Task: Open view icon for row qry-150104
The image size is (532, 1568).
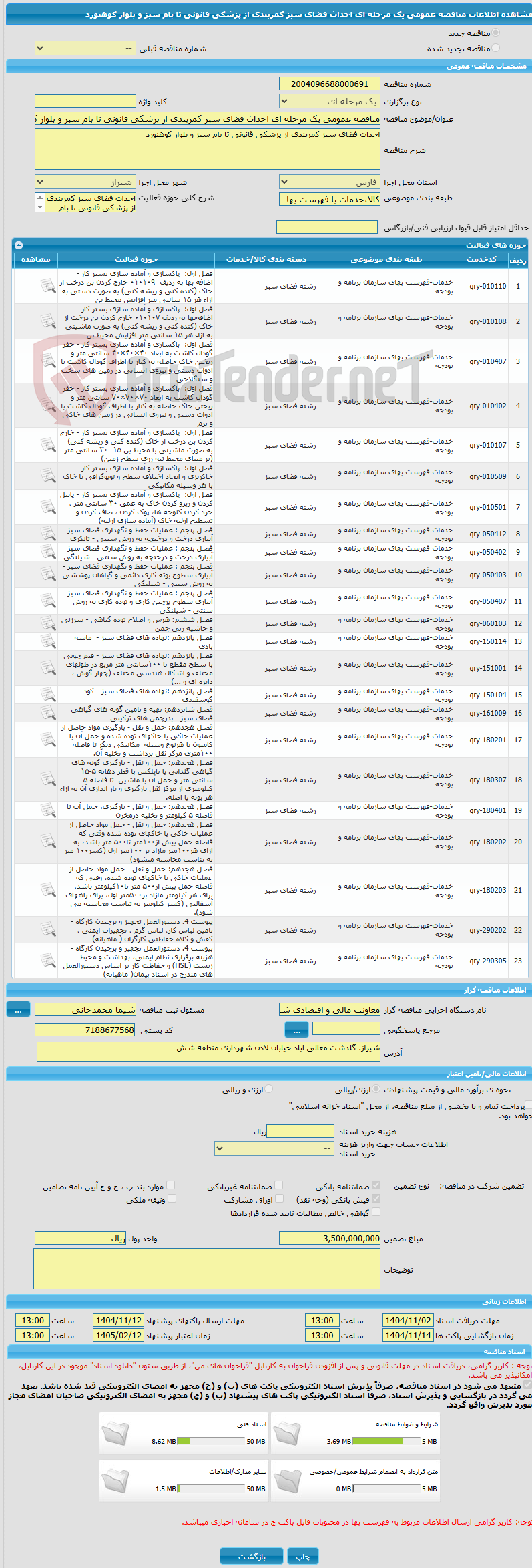Action: 47,695
